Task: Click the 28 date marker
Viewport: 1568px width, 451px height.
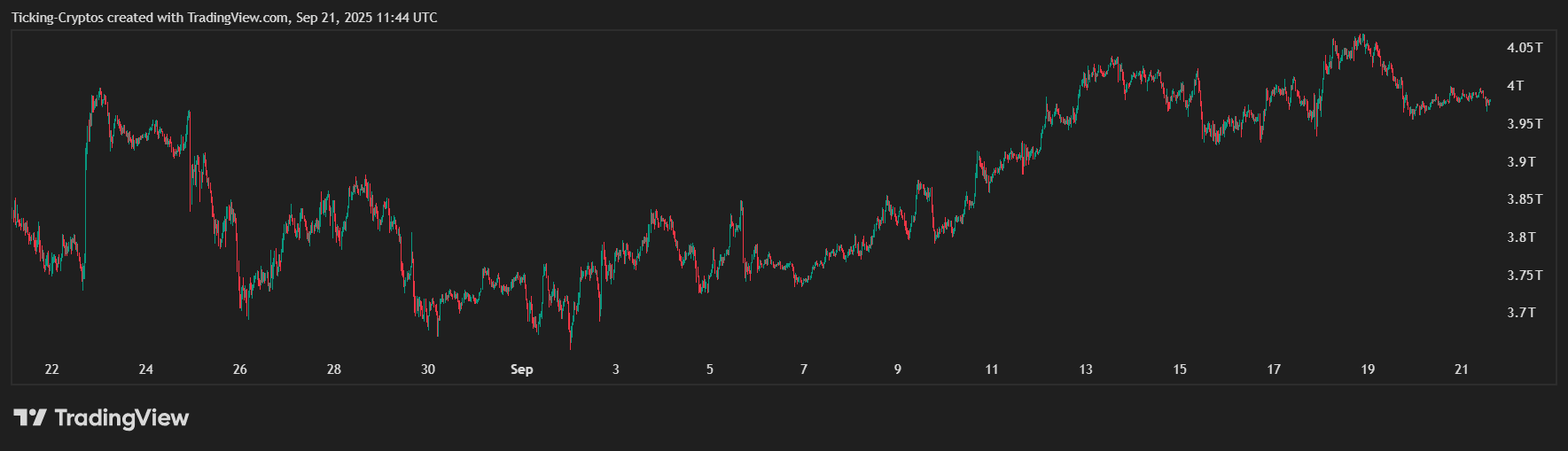Action: [334, 369]
